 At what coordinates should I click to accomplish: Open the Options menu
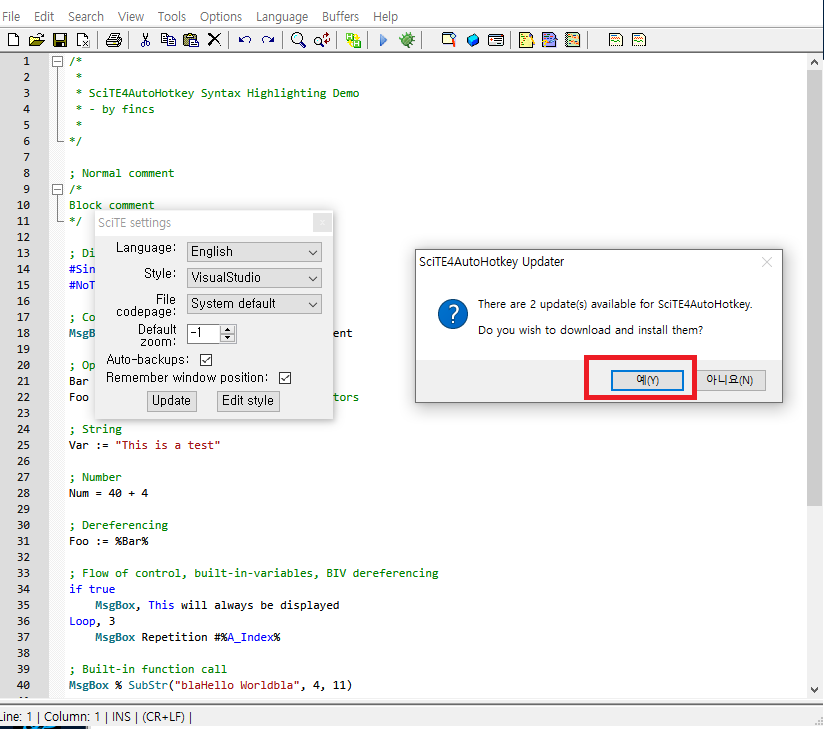tap(221, 17)
